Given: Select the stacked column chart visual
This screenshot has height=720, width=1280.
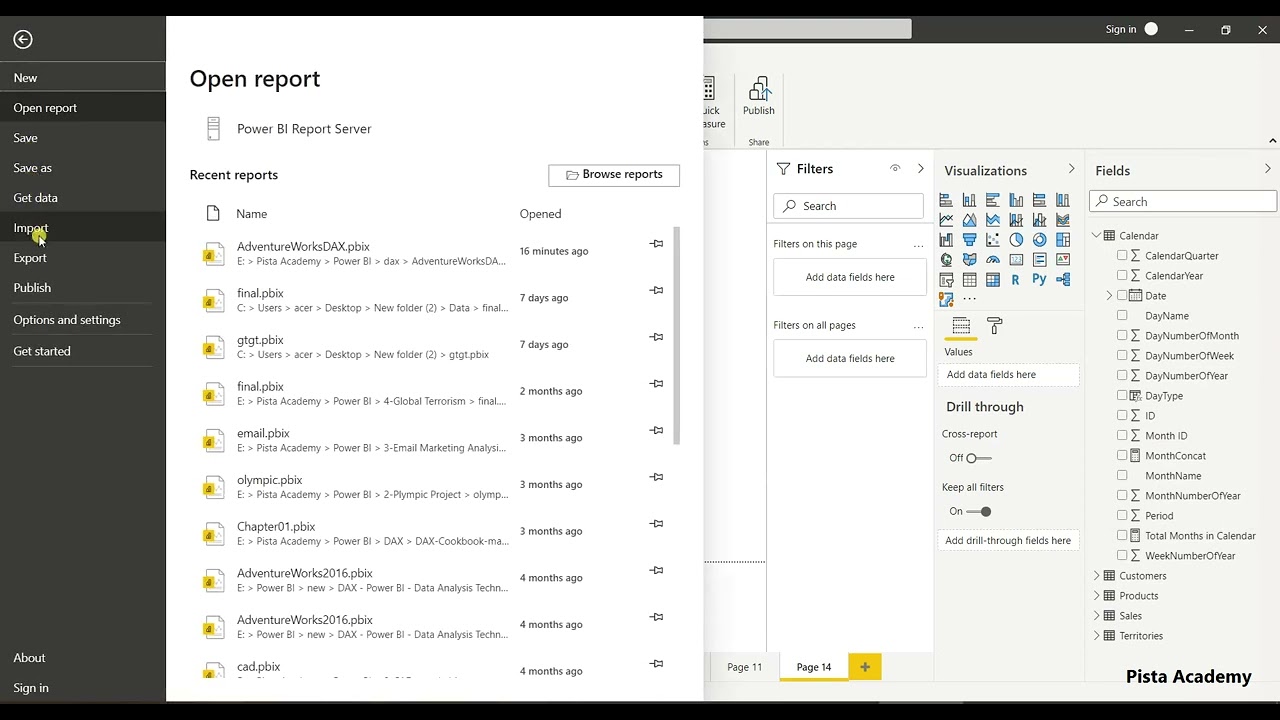Looking at the screenshot, I should (969, 200).
